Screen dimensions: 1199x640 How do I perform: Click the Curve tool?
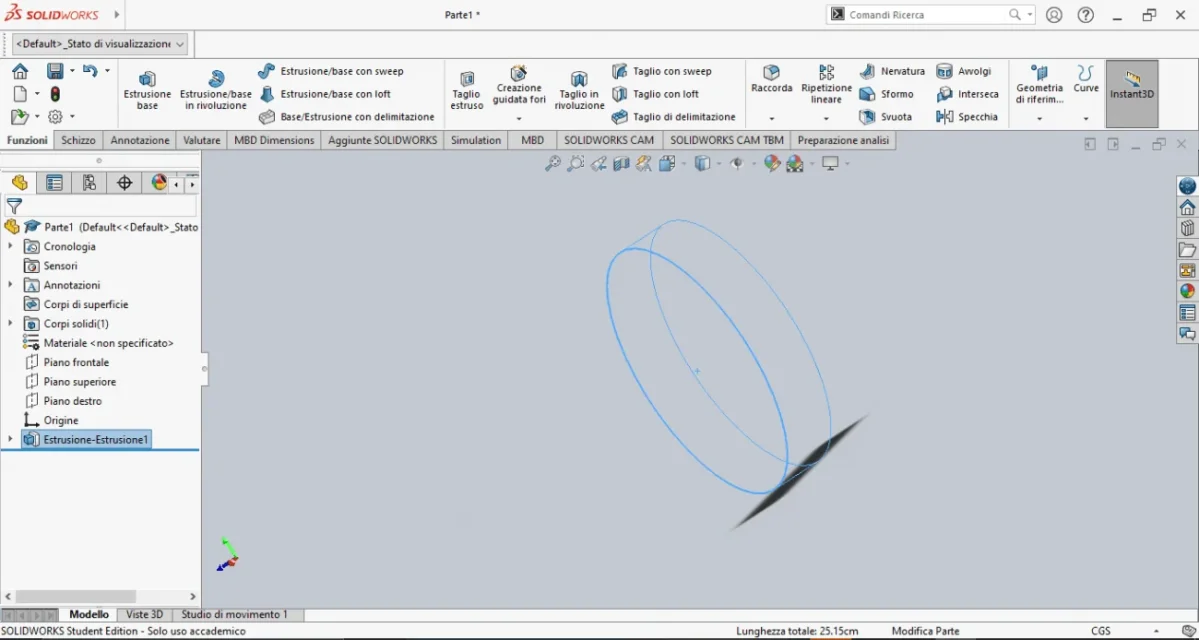point(1086,80)
